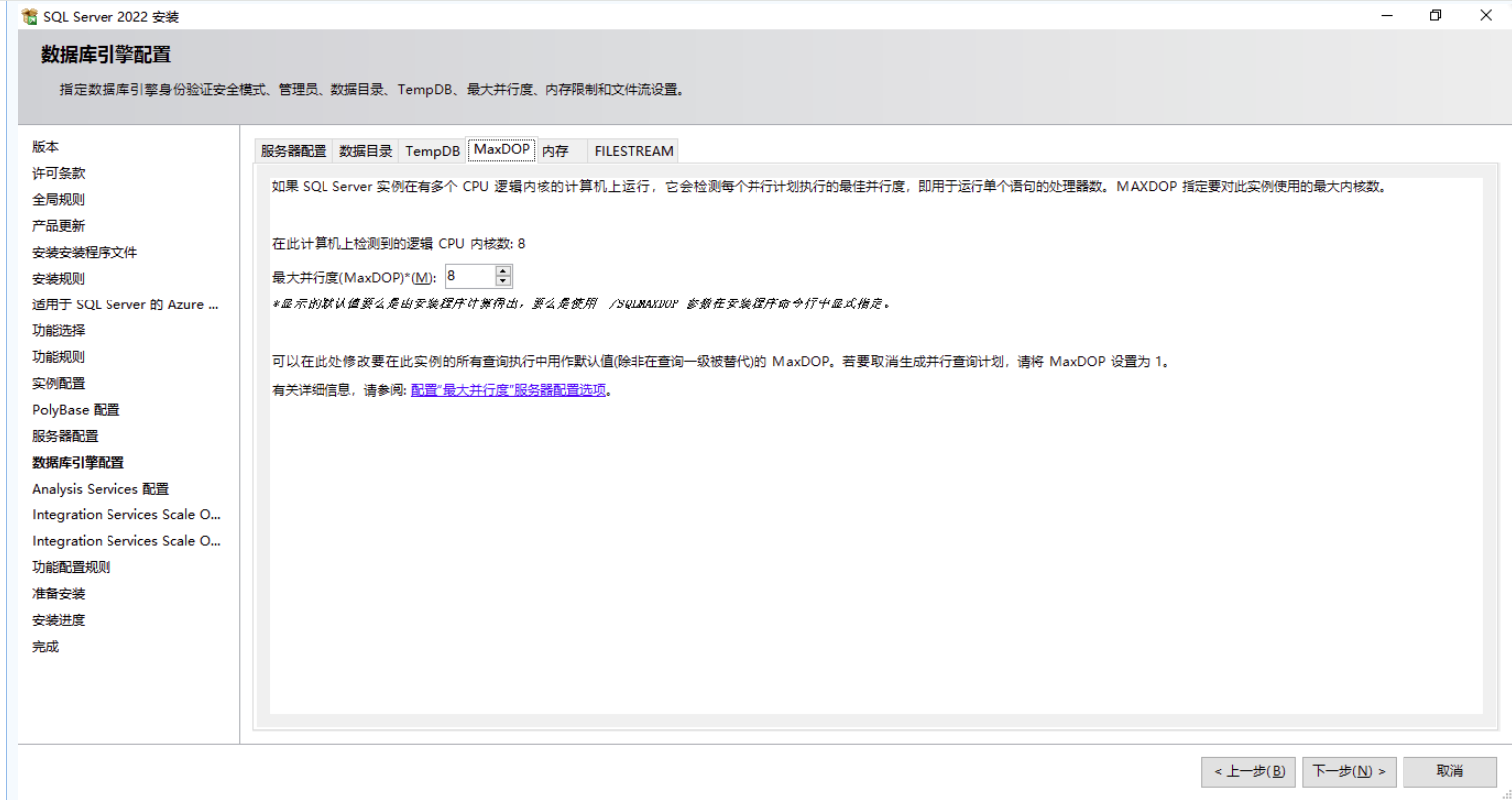This screenshot has width=1512, height=800.
Task: Switch to the 服务器配置 tab
Action: click(x=294, y=151)
